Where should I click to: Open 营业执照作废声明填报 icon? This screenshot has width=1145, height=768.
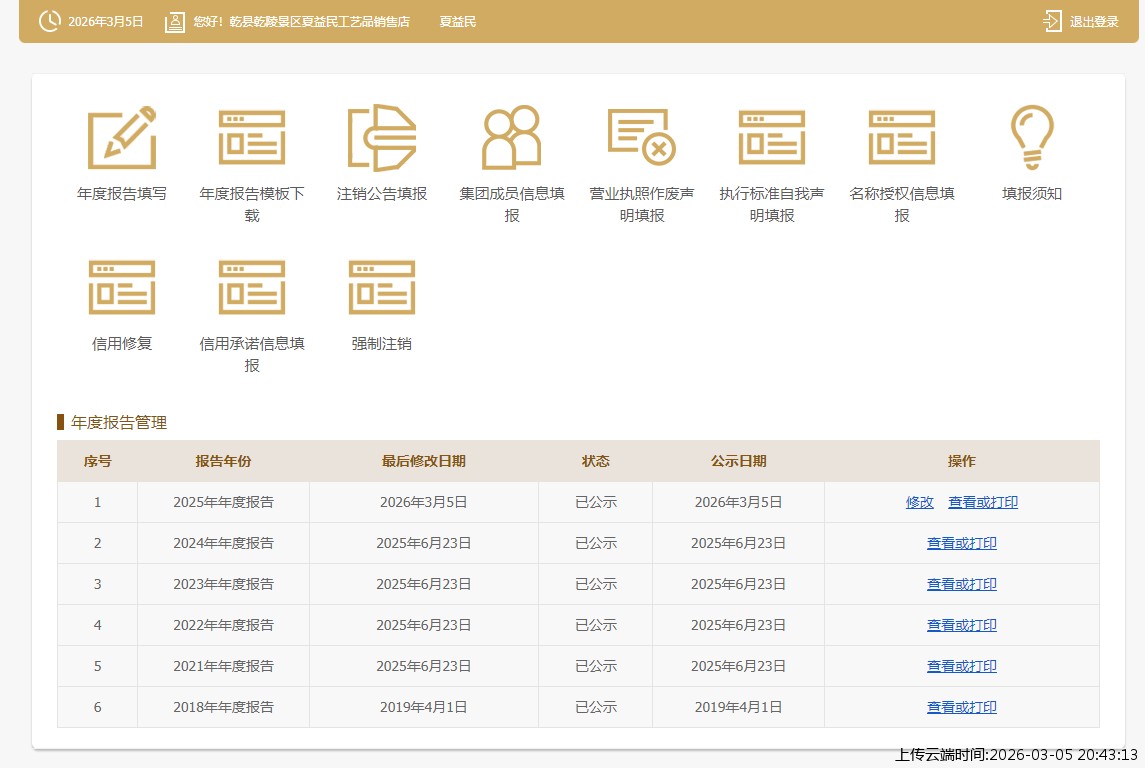click(x=642, y=138)
